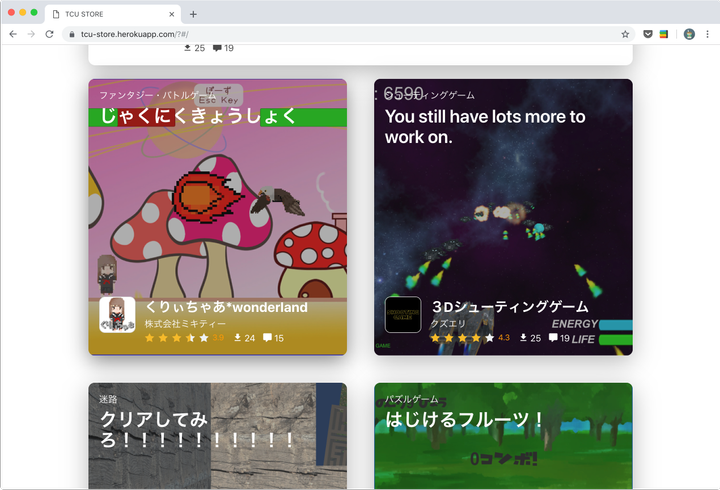Click the browser forward arrow
Viewport: 720px width, 490px height.
click(x=31, y=34)
